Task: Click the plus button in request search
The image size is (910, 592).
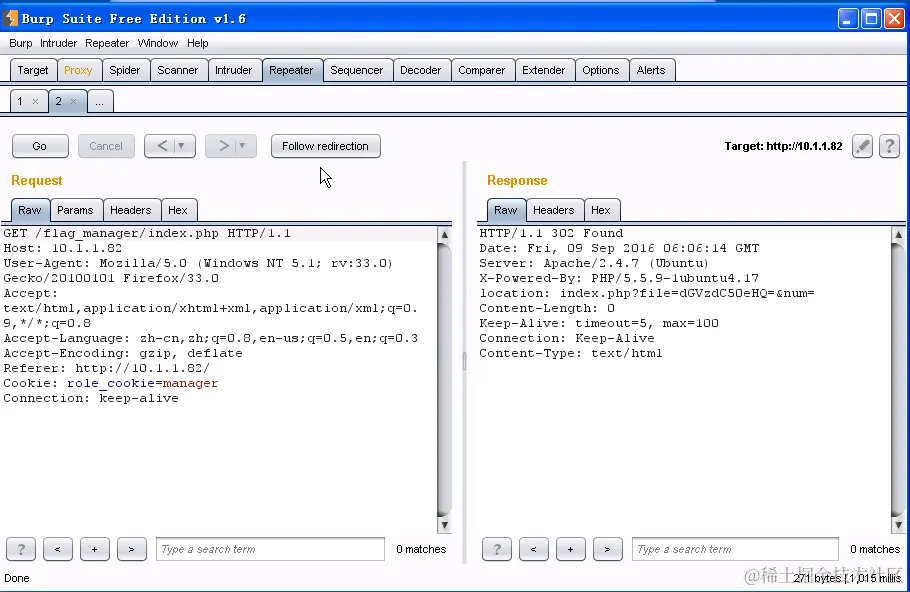Action: (94, 549)
